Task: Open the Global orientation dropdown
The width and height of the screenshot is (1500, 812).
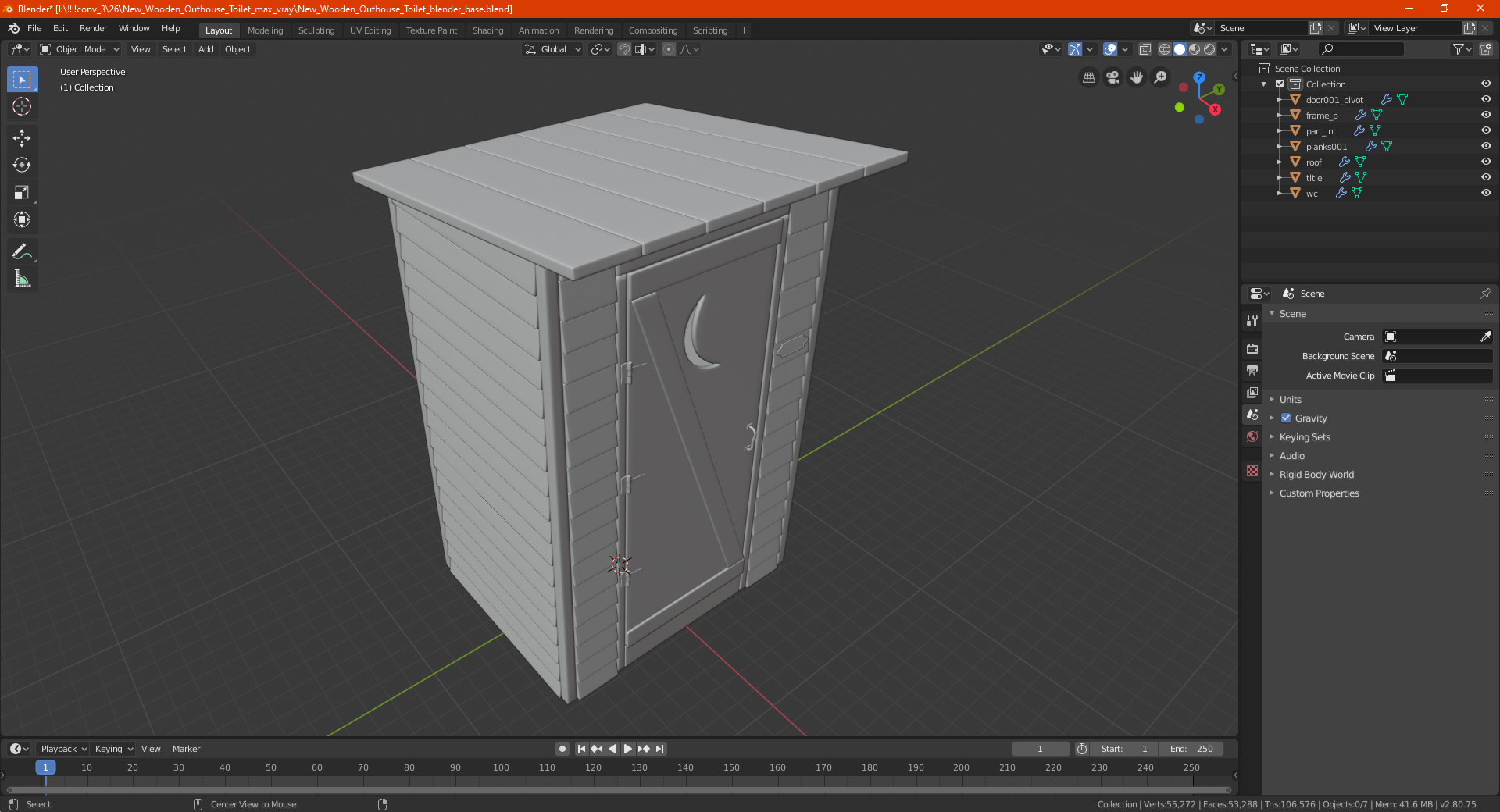Action: point(552,49)
